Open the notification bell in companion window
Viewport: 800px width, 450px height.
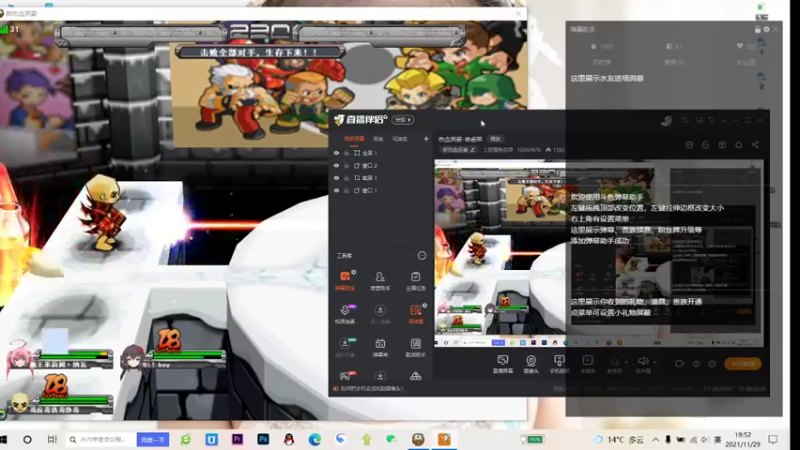click(738, 145)
